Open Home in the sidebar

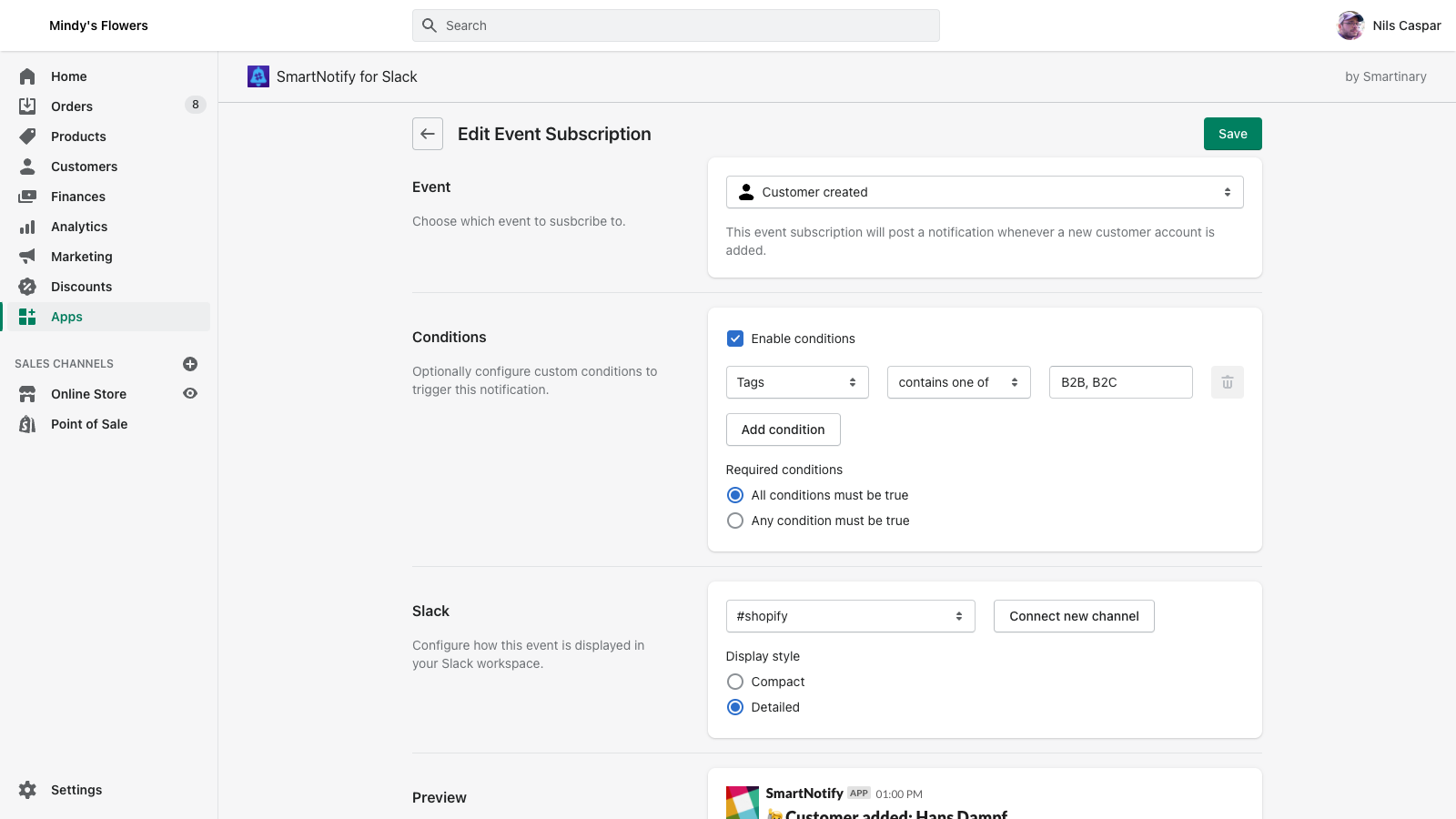tap(69, 76)
